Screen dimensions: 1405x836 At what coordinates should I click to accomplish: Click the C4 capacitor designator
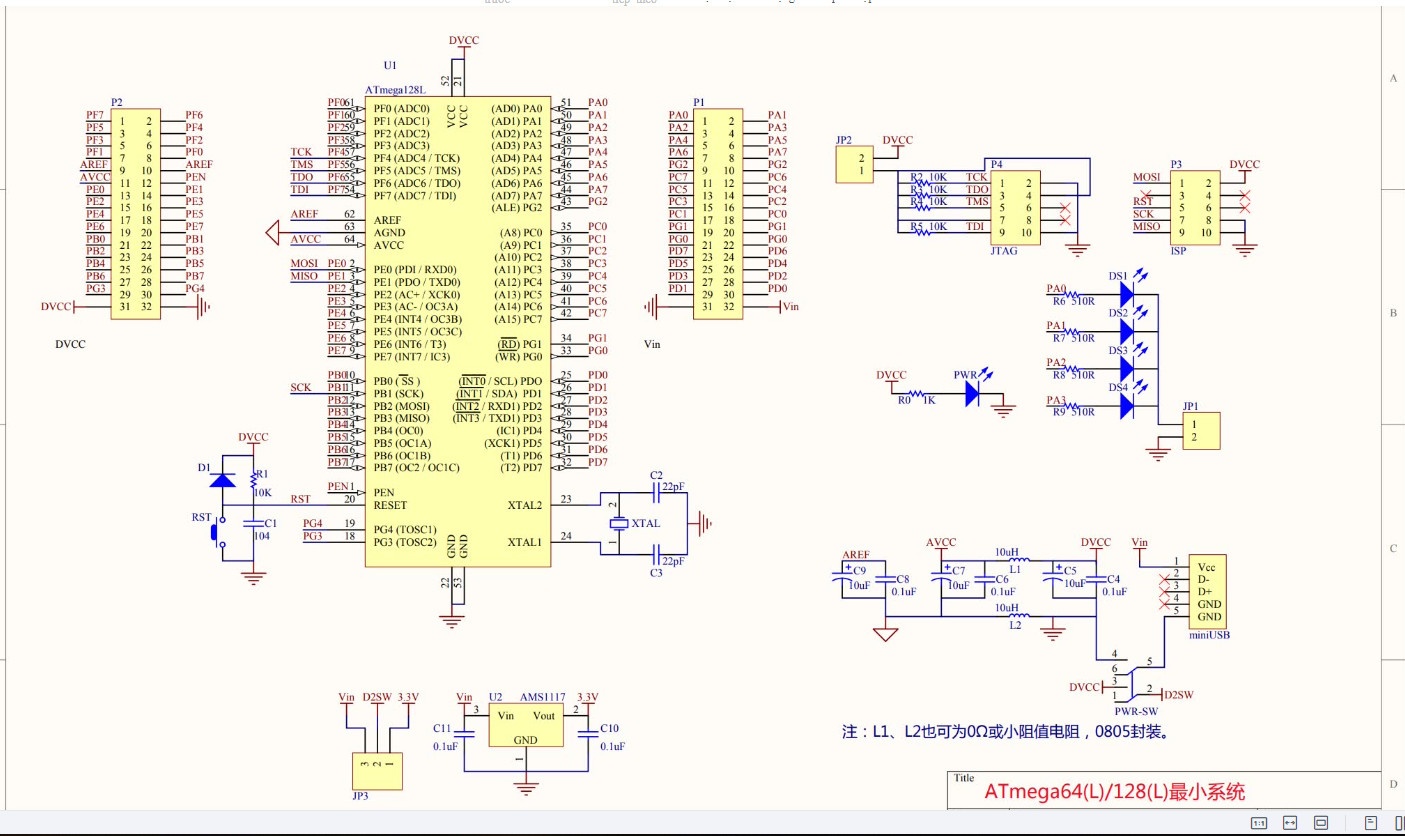[x=1114, y=579]
